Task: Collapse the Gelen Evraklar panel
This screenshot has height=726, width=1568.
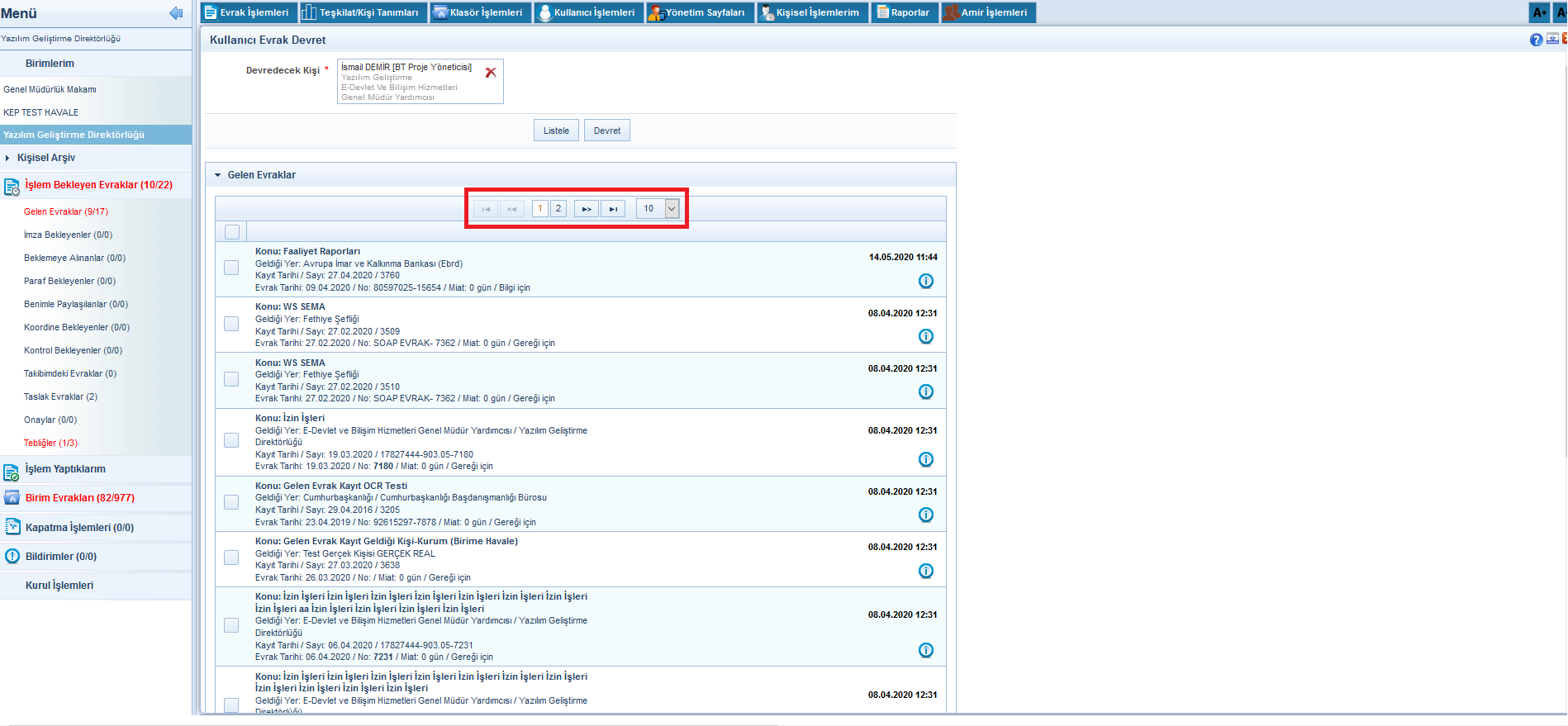Action: coord(218,175)
